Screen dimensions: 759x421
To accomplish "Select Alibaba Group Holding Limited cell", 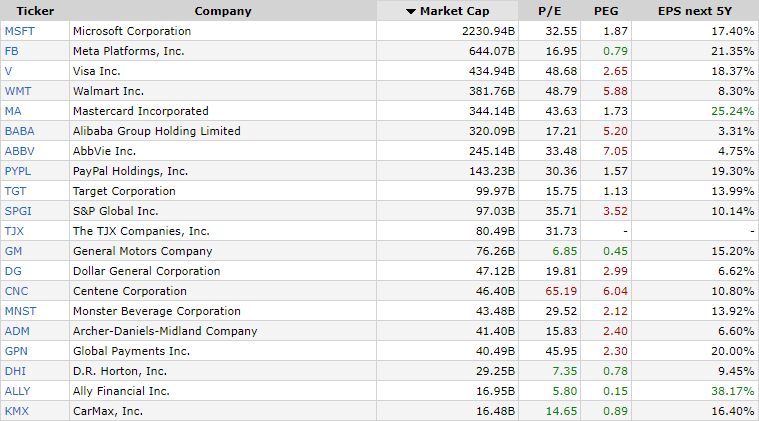I will click(223, 131).
